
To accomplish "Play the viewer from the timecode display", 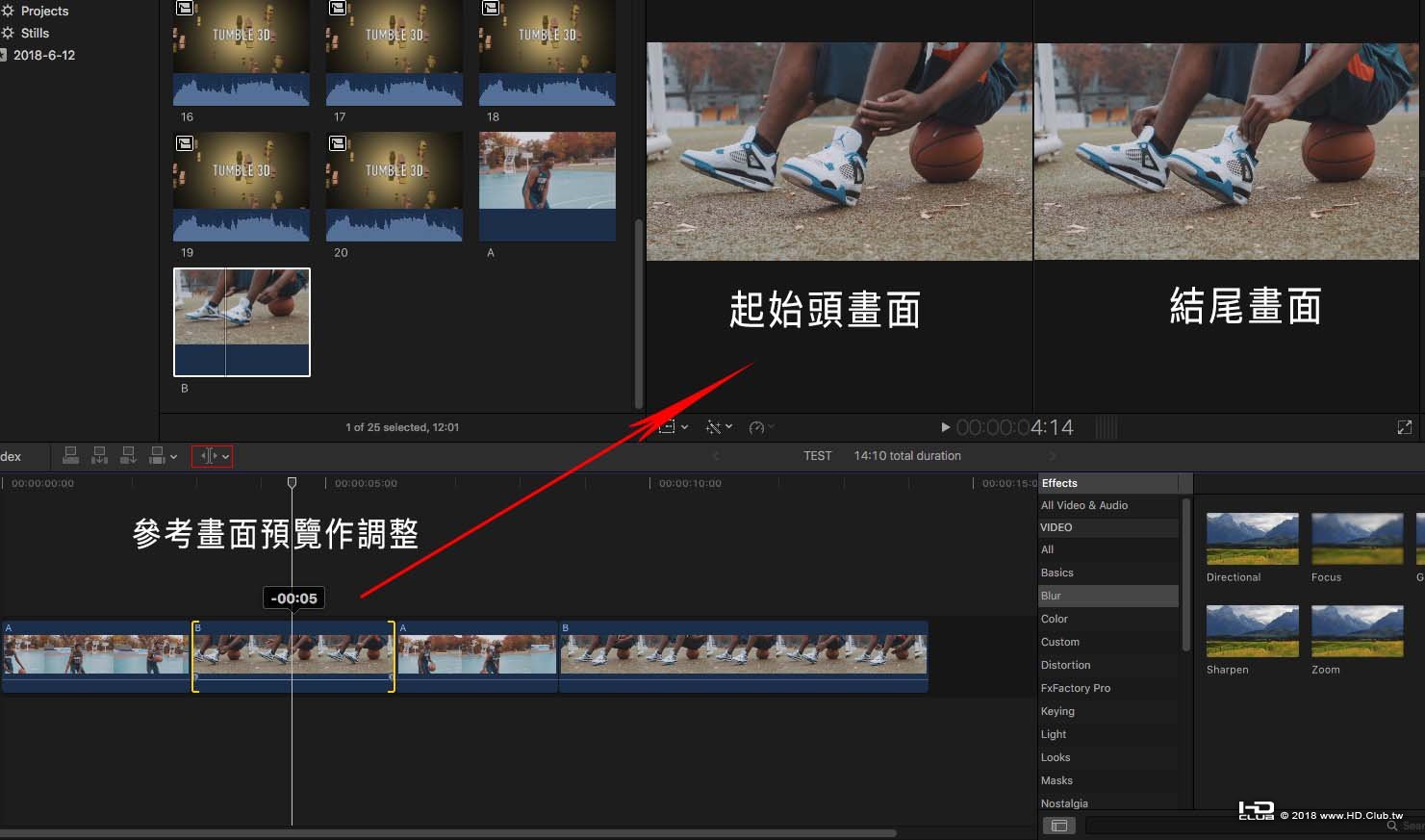I will tap(945, 427).
